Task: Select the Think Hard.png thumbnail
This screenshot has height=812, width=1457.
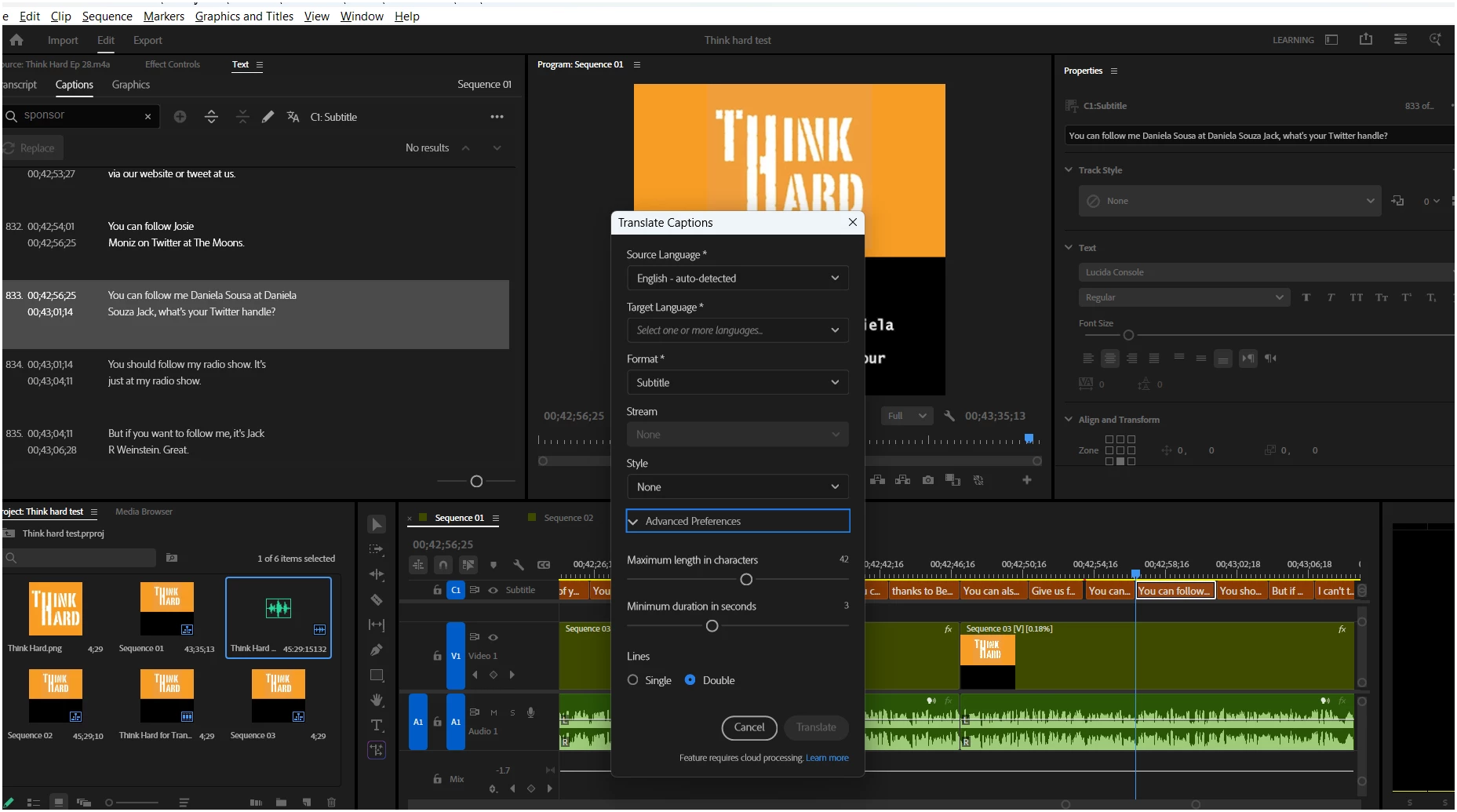Action: coord(55,609)
